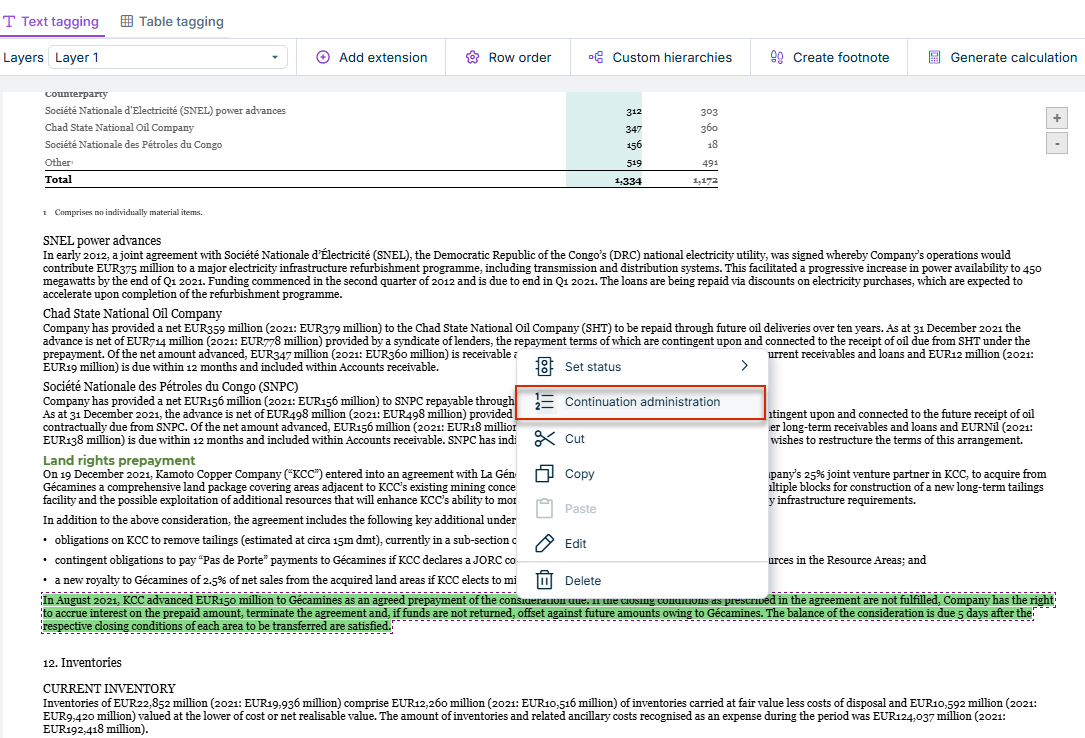The height and width of the screenshot is (738, 1085).
Task: Switch to the Text tagging tab
Action: tap(52, 21)
